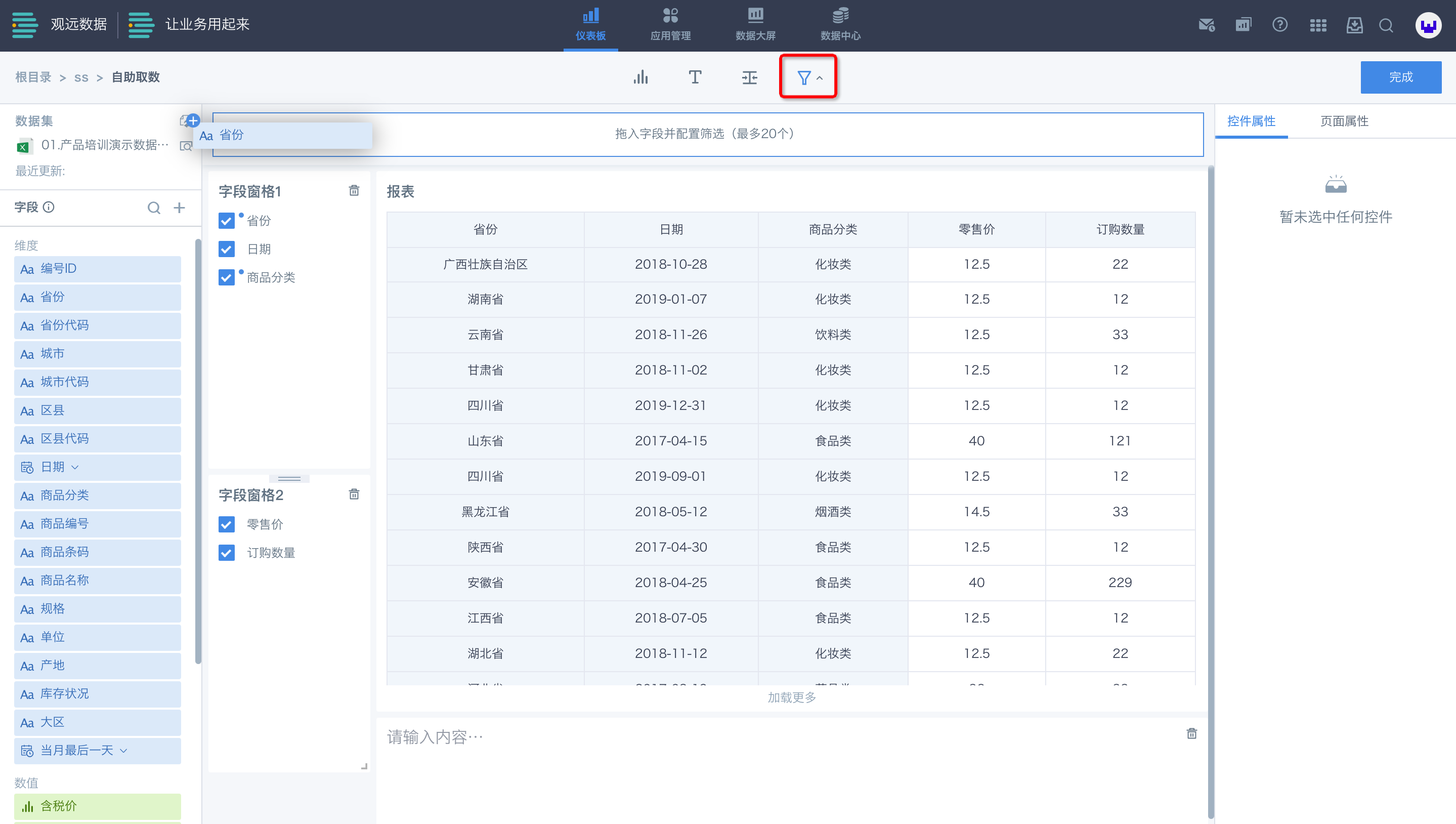Delete 字段窗格2 with its trash icon
The image size is (1456, 824).
click(354, 495)
